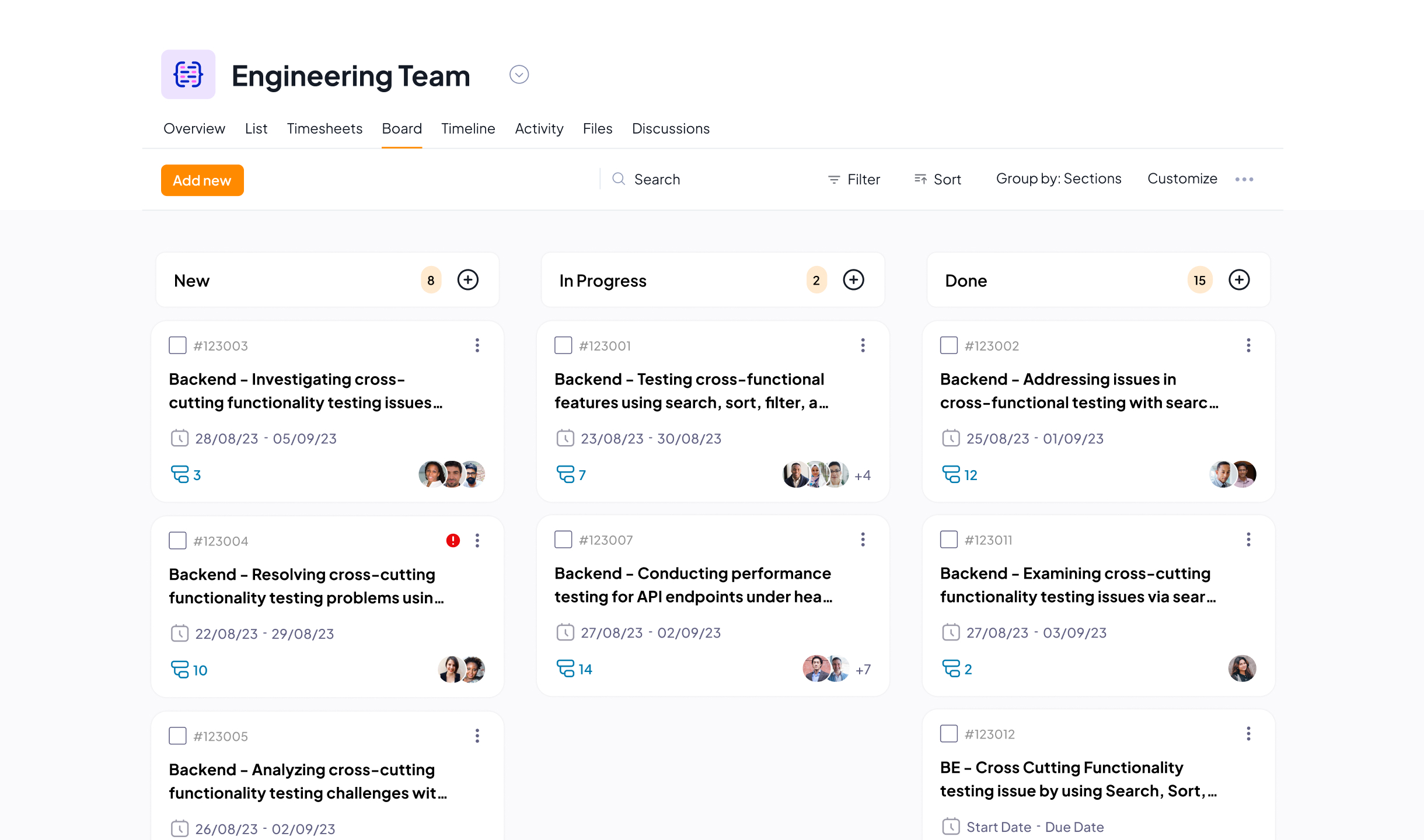Image resolution: width=1424 pixels, height=840 pixels.
Task: Switch to the Activity tab
Action: [x=539, y=128]
